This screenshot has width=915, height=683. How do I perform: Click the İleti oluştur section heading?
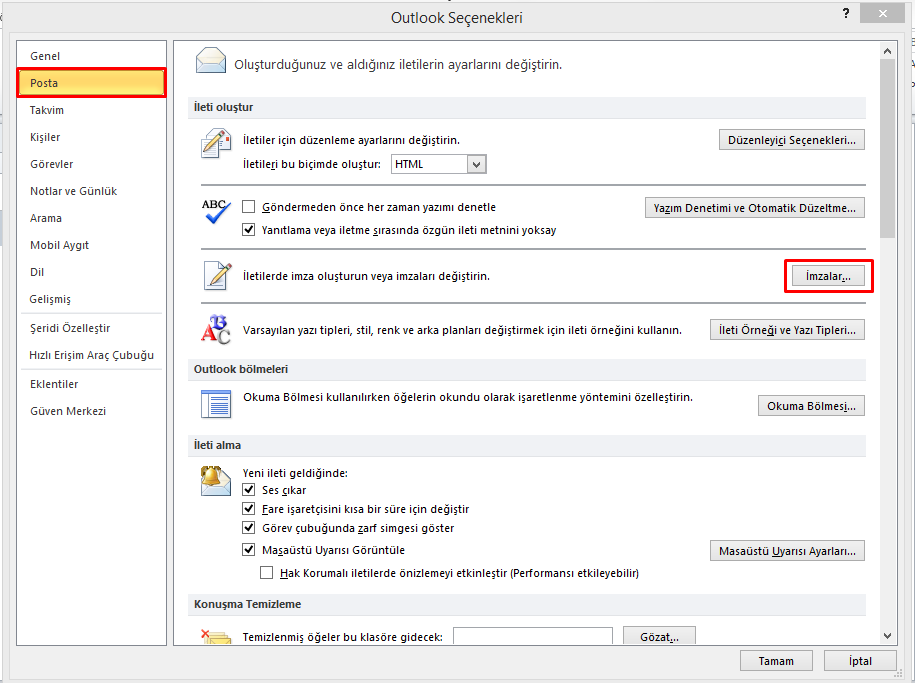tap(223, 107)
